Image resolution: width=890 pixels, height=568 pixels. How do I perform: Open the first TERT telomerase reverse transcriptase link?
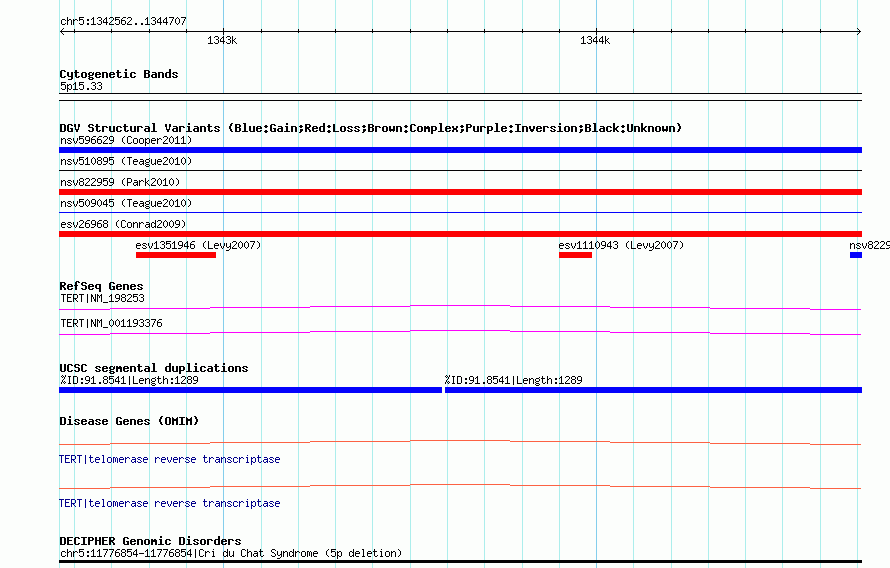pyautogui.click(x=170, y=459)
